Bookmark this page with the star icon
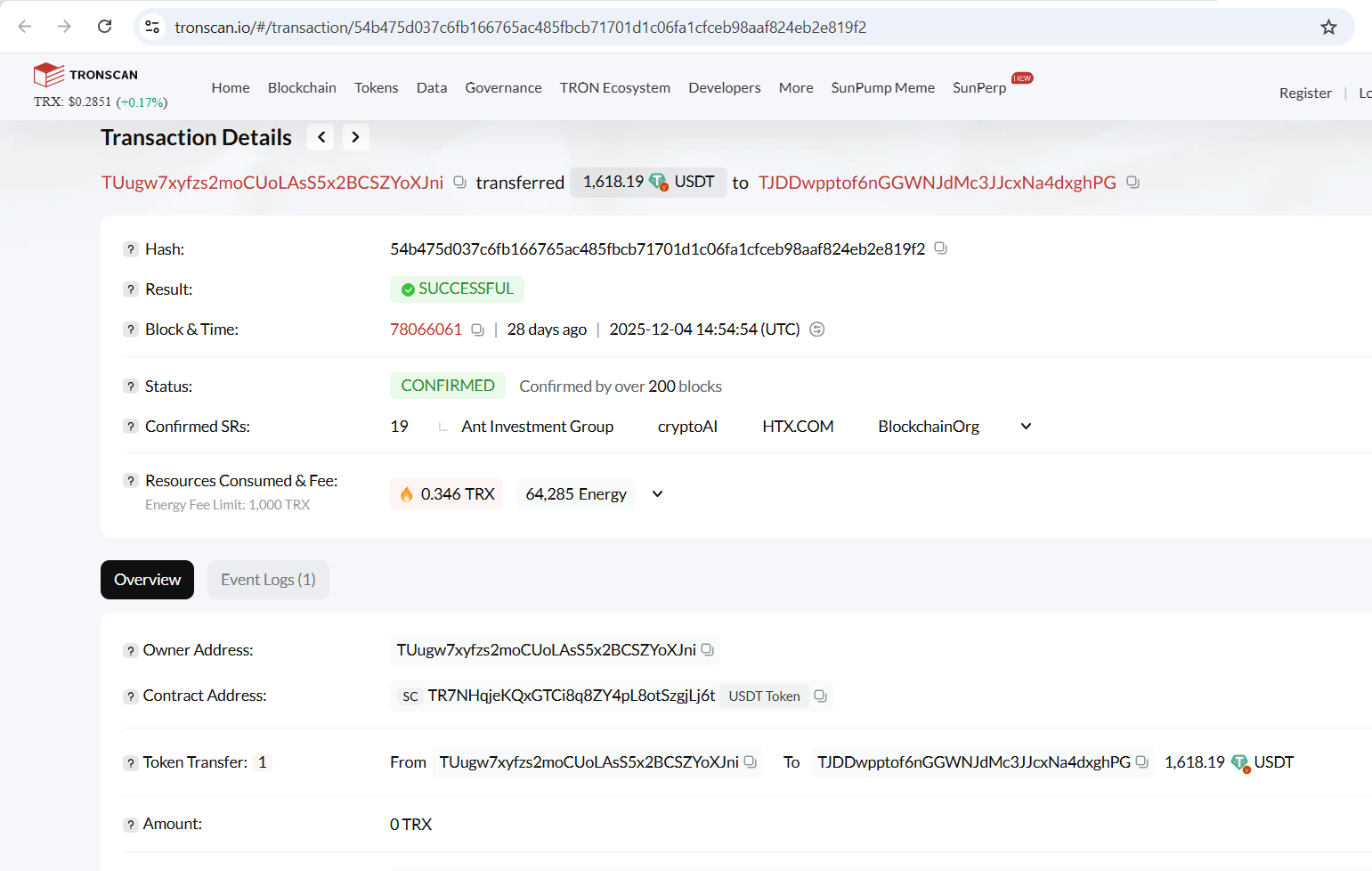 1328,27
